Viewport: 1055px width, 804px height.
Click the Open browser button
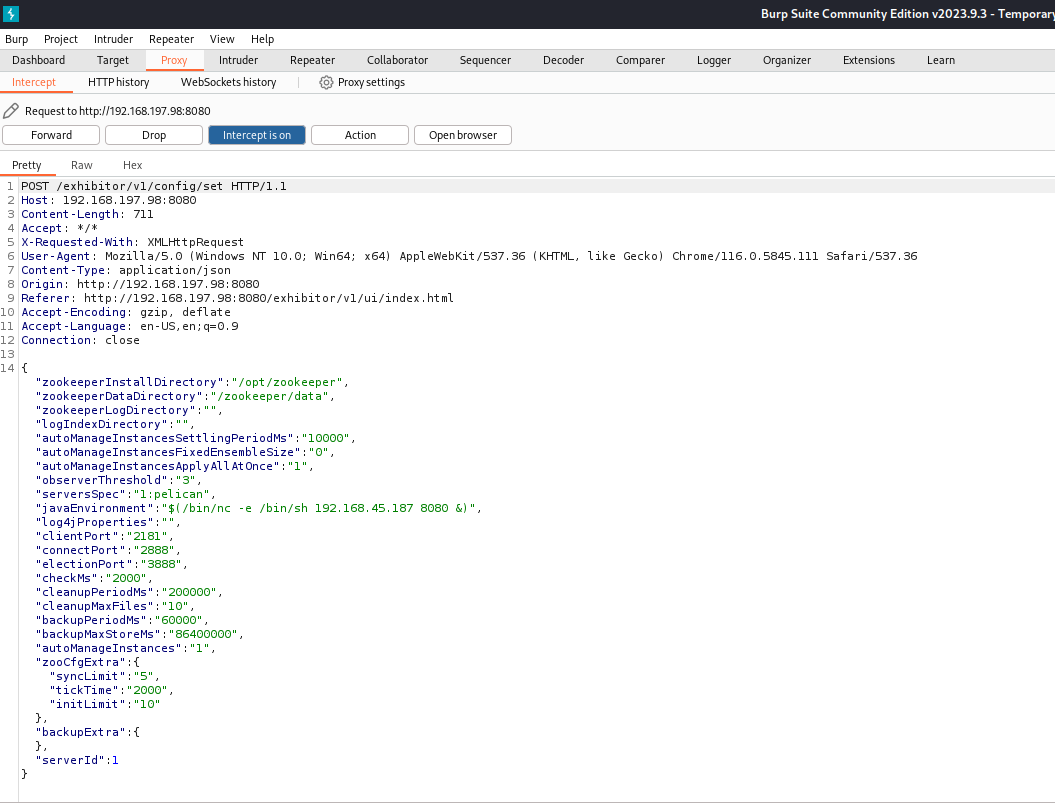point(463,135)
